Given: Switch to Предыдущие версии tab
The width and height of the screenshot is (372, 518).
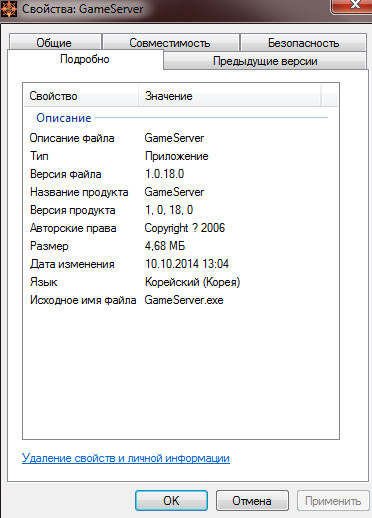Looking at the screenshot, I should (265, 61).
